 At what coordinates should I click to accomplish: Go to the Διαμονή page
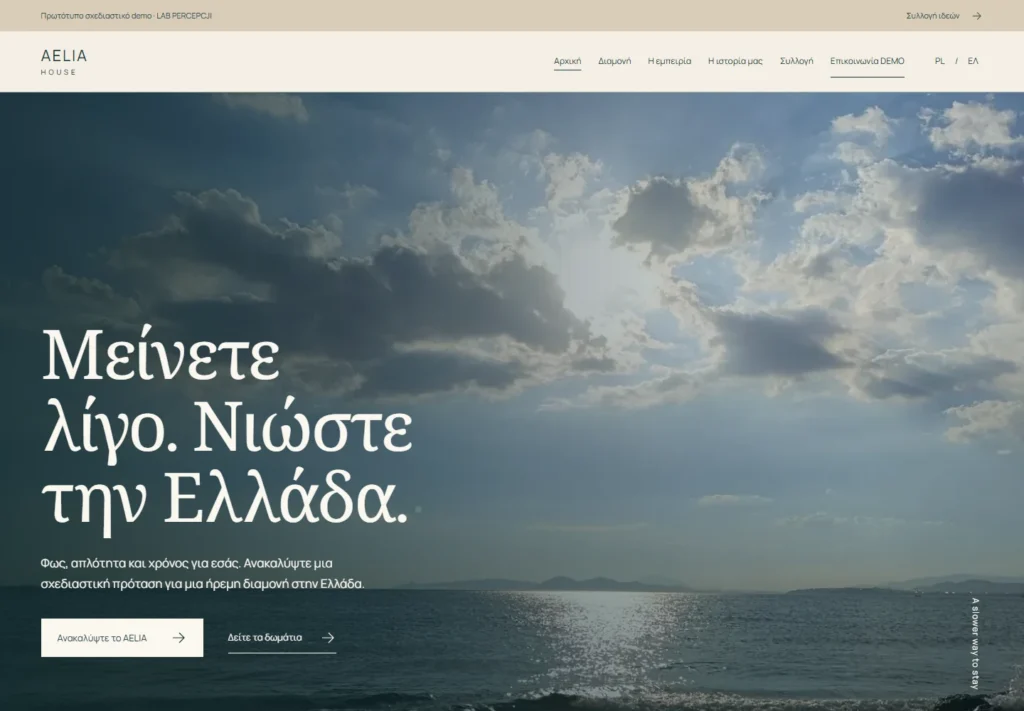click(x=615, y=61)
